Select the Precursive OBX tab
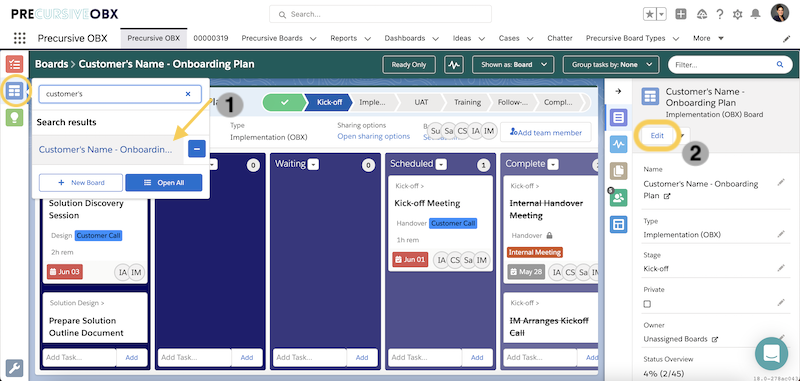The height and width of the screenshot is (381, 800). click(154, 38)
